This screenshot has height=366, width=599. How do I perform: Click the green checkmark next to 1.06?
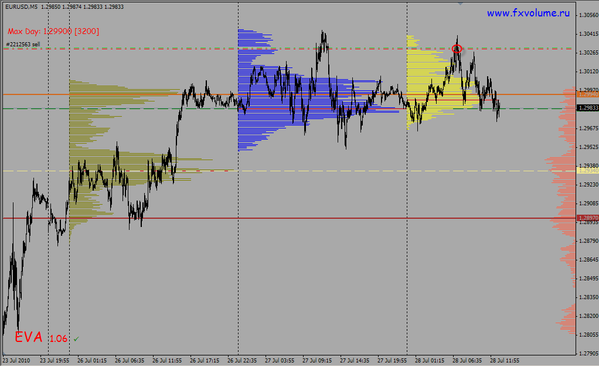point(76,339)
